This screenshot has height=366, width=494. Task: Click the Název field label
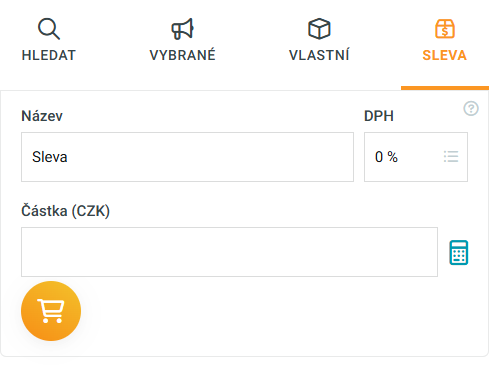pyautogui.click(x=42, y=116)
